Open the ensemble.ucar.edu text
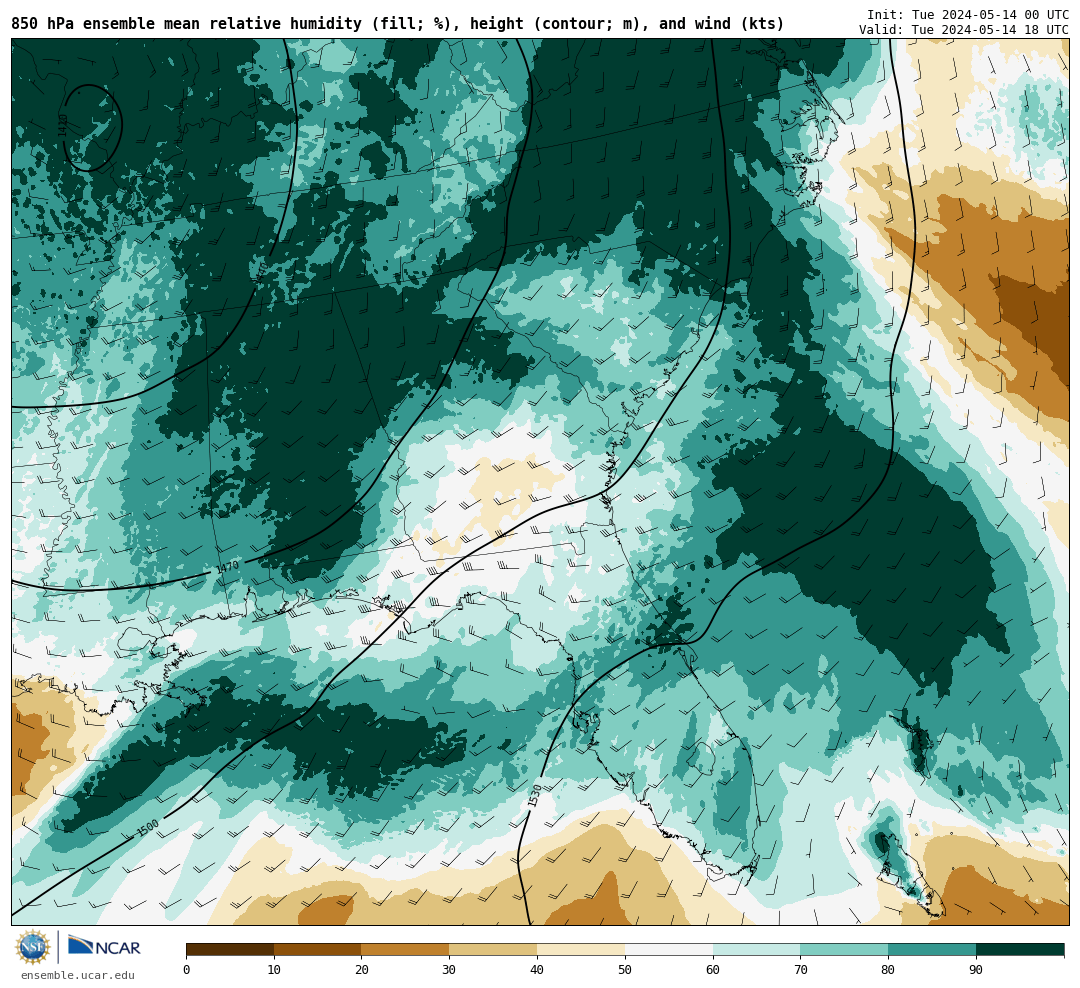This screenshot has height=988, width=1080. pos(78,975)
